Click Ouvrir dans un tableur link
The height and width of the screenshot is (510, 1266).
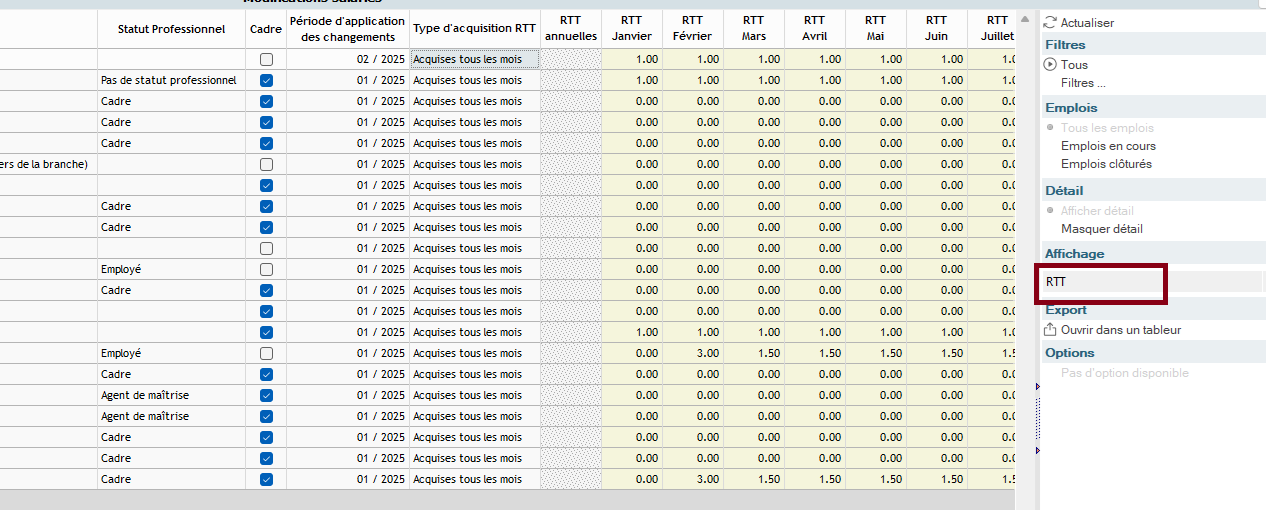(x=1121, y=330)
